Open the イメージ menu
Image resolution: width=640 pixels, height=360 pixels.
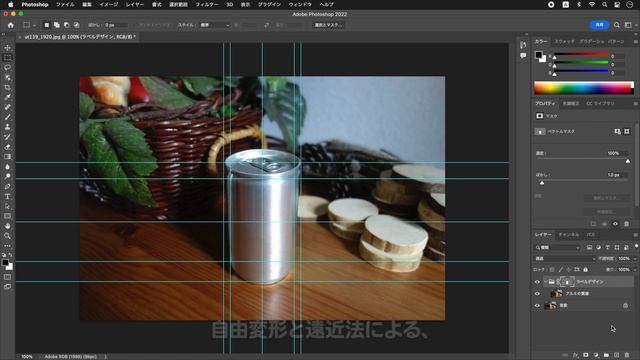pos(109,4)
